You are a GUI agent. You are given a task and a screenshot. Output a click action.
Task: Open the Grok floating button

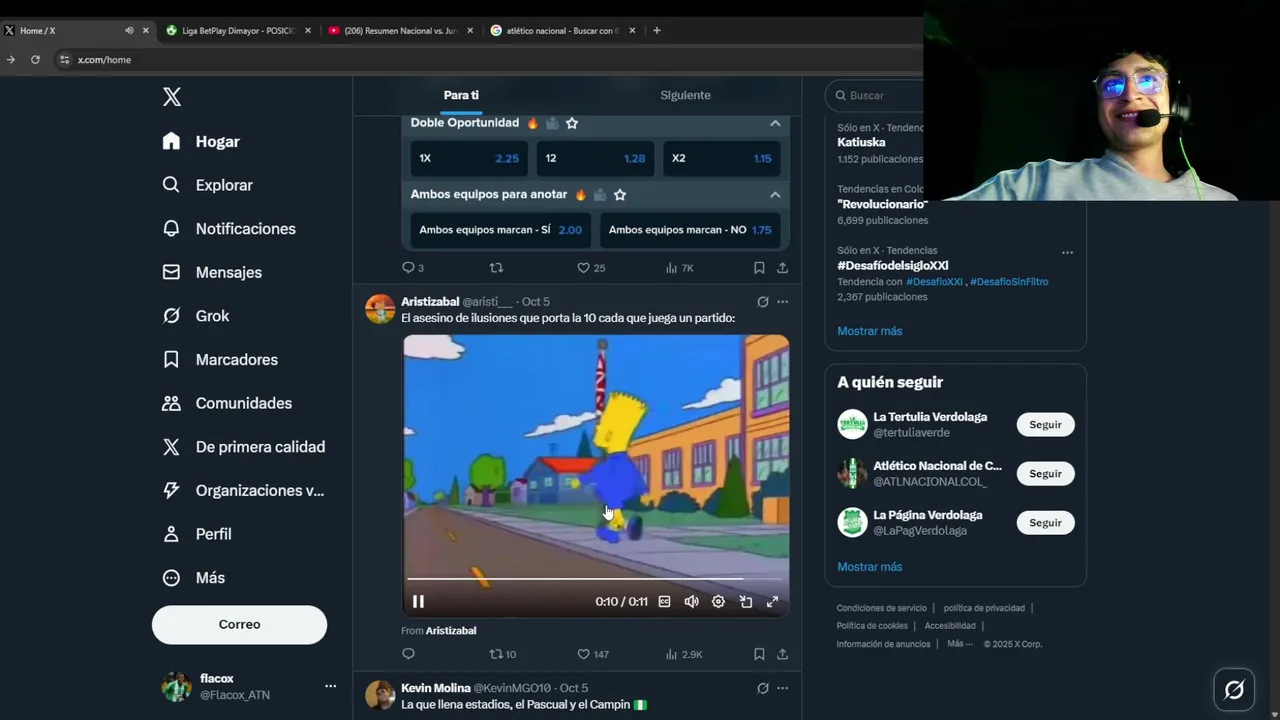pos(1234,689)
